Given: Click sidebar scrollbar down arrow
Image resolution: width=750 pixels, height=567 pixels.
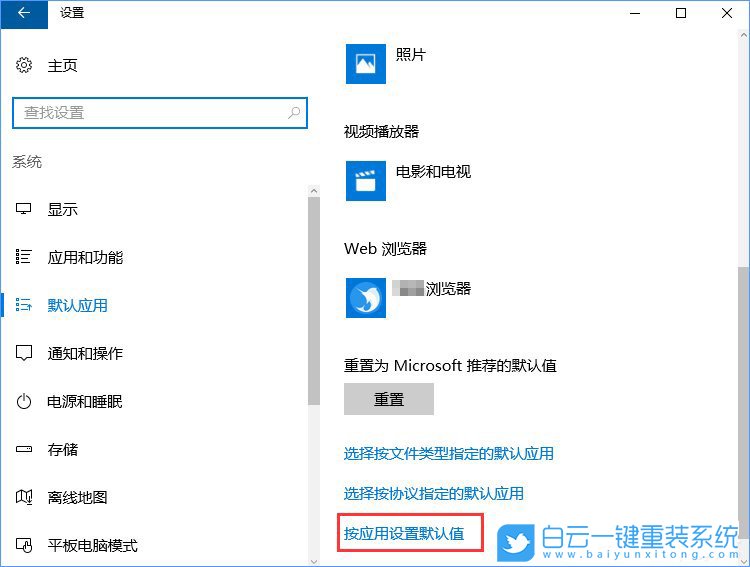Looking at the screenshot, I should click(314, 562).
